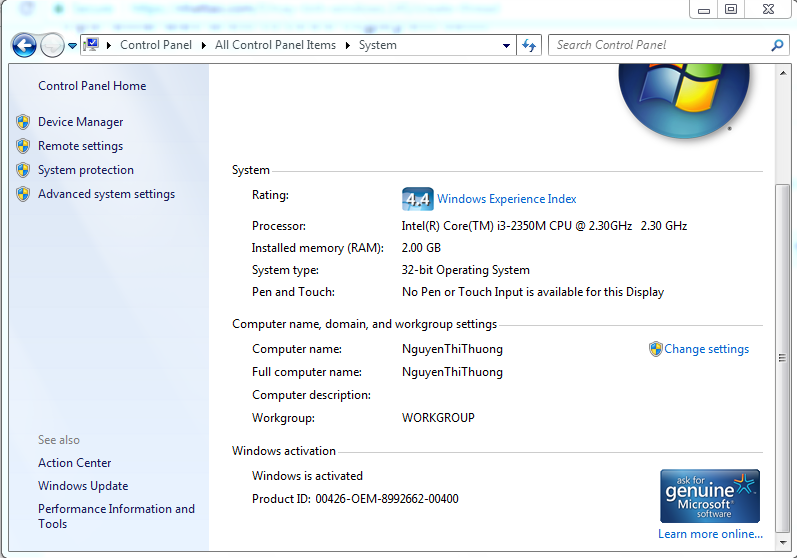This screenshot has width=797, height=558.
Task: Click the Forward navigation arrow button
Action: coord(52,45)
